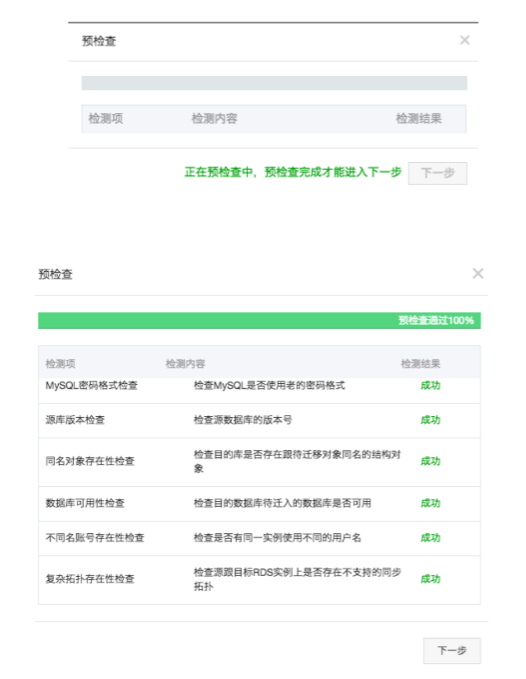Screen dimensions: 526x679
Task: Click 成功 result for 不同名账号存在性检查
Action: pyautogui.click(x=430, y=538)
